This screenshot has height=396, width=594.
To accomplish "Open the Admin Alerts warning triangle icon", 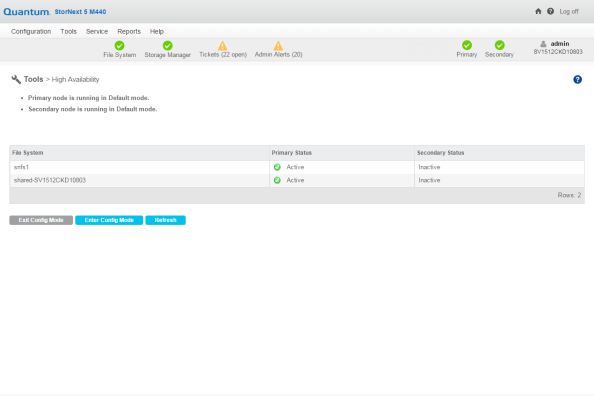I will (278, 45).
